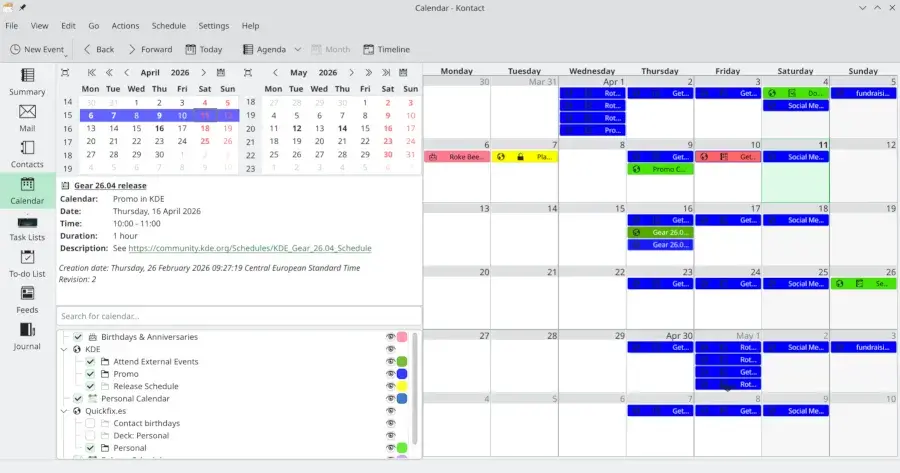Collapse the Quickfix.es calendar group
This screenshot has width=900, height=473.
coord(64,411)
